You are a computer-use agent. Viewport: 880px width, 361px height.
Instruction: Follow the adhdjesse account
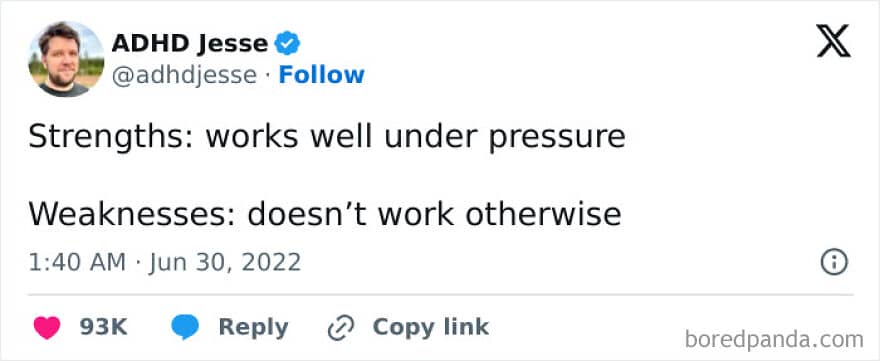[322, 75]
